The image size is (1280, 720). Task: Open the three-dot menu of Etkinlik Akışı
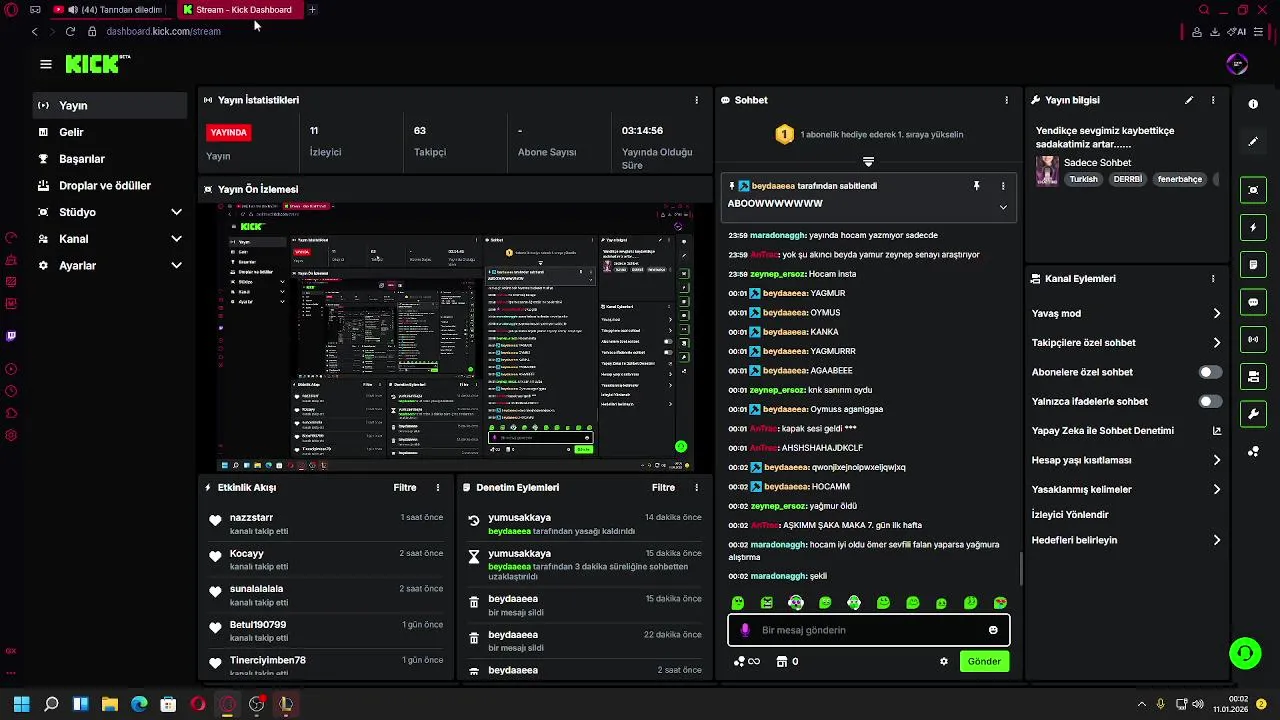click(437, 488)
